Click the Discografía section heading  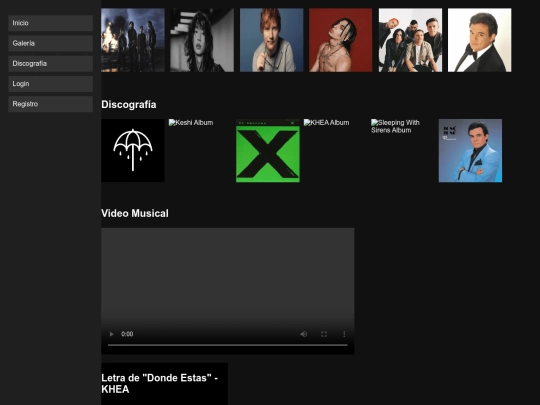point(129,104)
